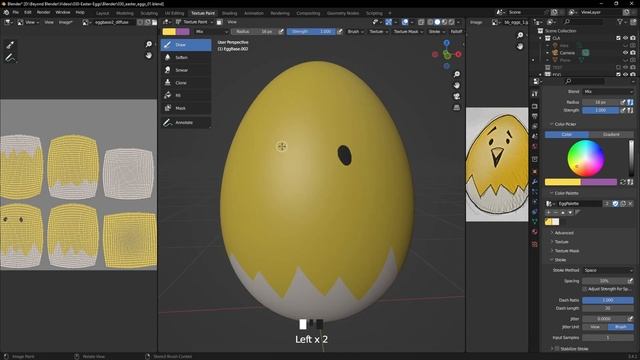
Task: Switch to Shading workspace tab
Action: (x=229, y=13)
